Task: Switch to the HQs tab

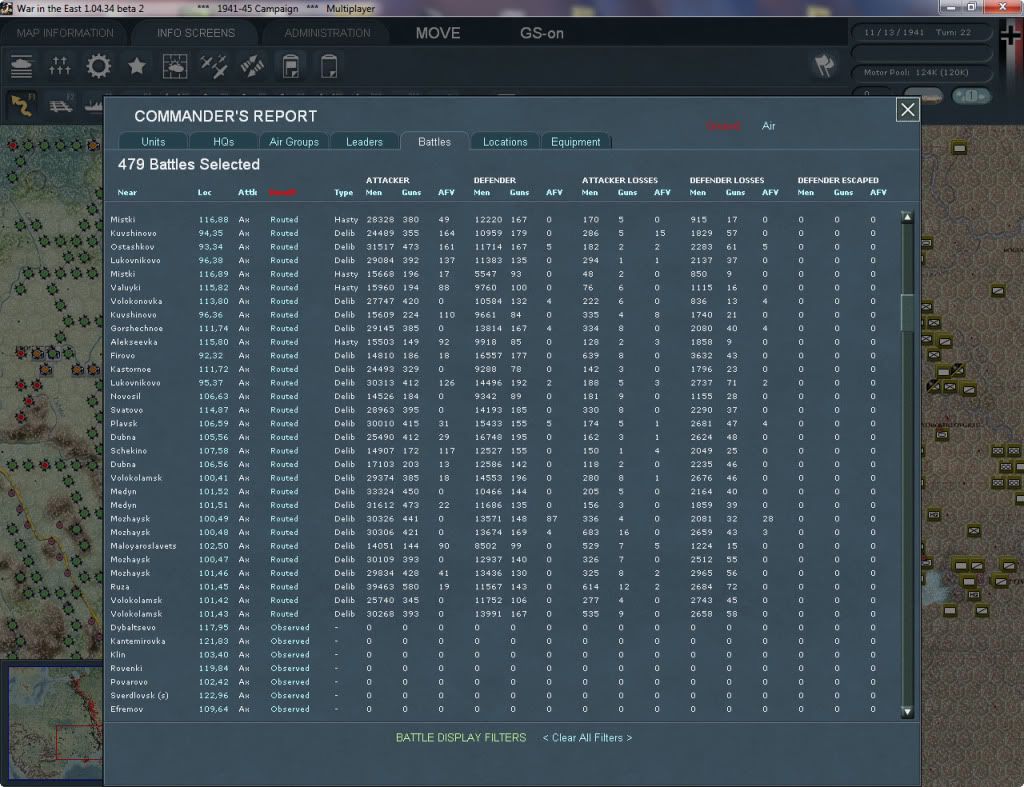Action: click(x=223, y=142)
